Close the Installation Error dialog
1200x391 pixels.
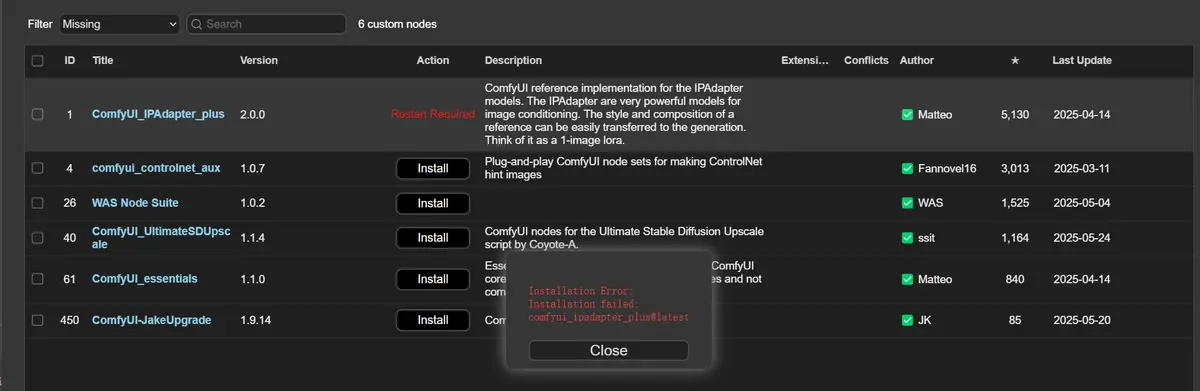pos(608,351)
